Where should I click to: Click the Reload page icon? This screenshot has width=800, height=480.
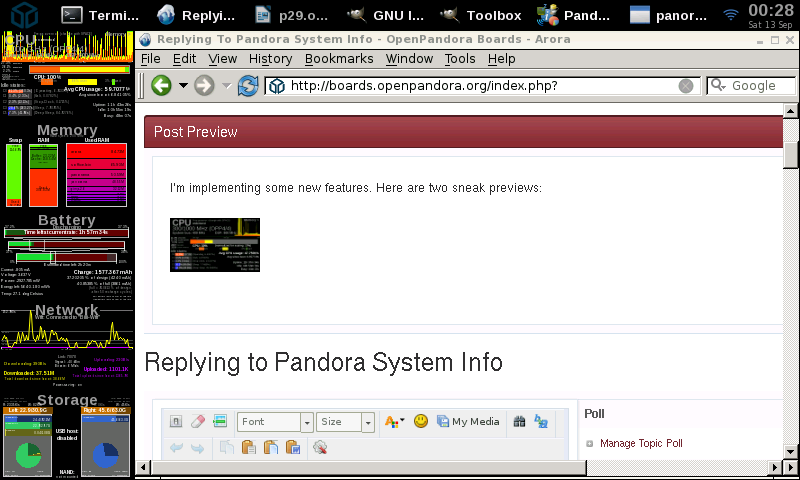[247, 86]
